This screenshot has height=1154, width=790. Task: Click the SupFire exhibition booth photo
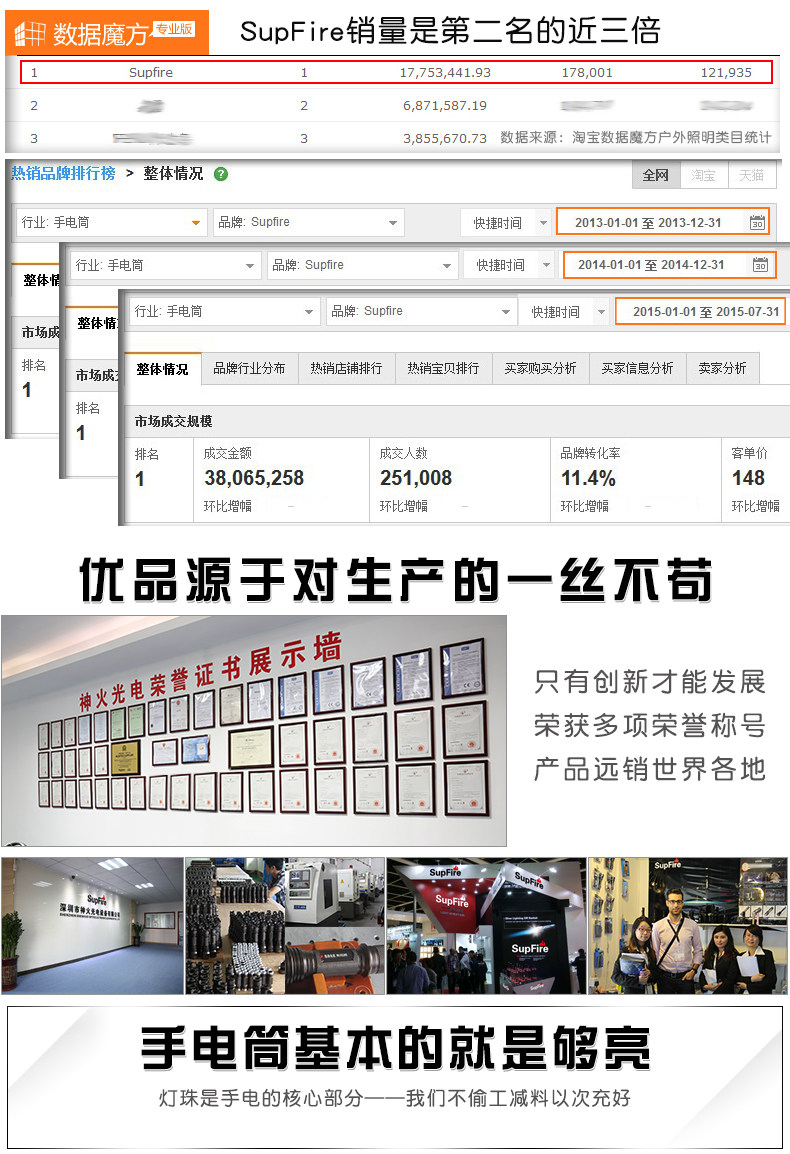[x=487, y=925]
